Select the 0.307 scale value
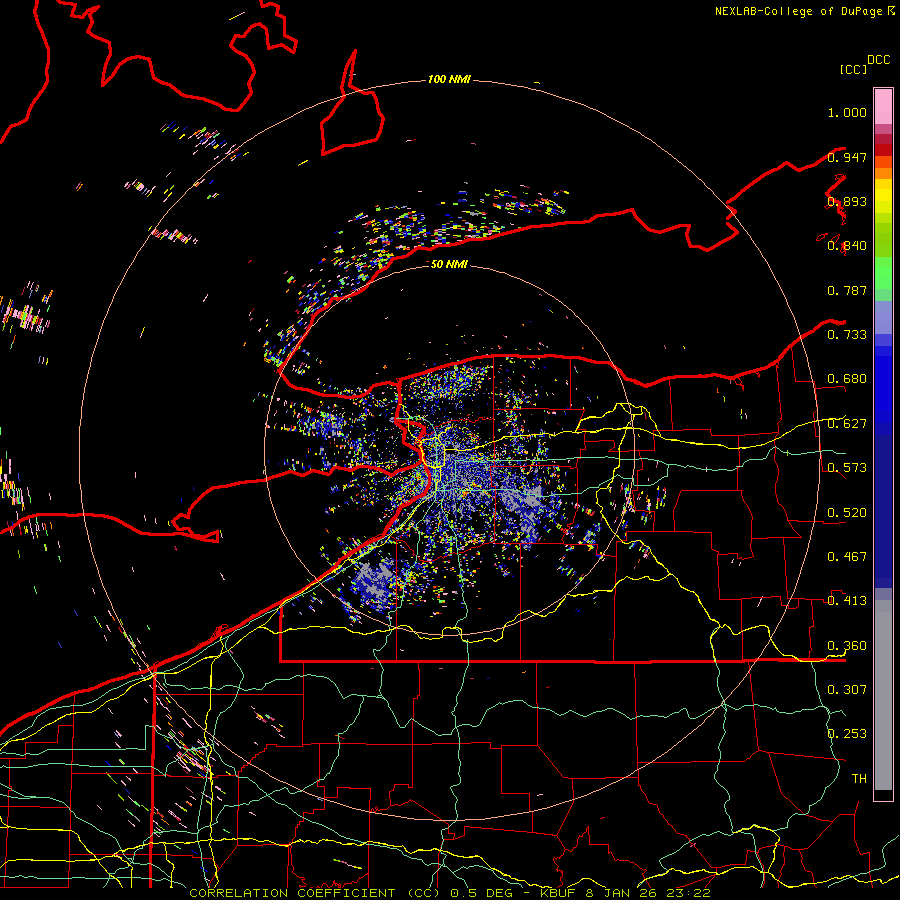This screenshot has height=900, width=900. coord(847,689)
